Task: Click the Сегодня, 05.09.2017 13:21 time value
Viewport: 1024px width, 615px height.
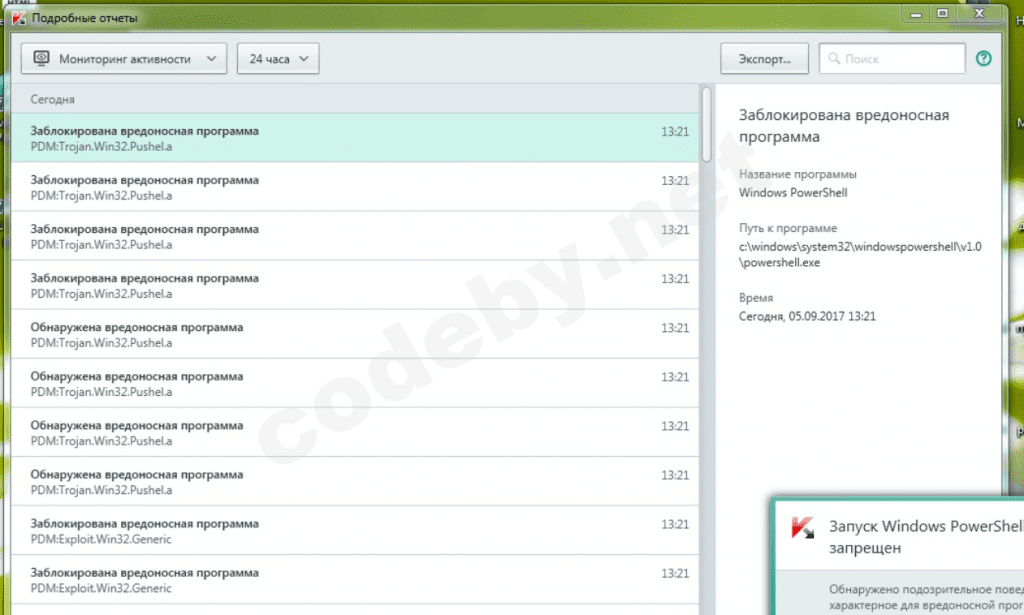Action: coord(807,316)
